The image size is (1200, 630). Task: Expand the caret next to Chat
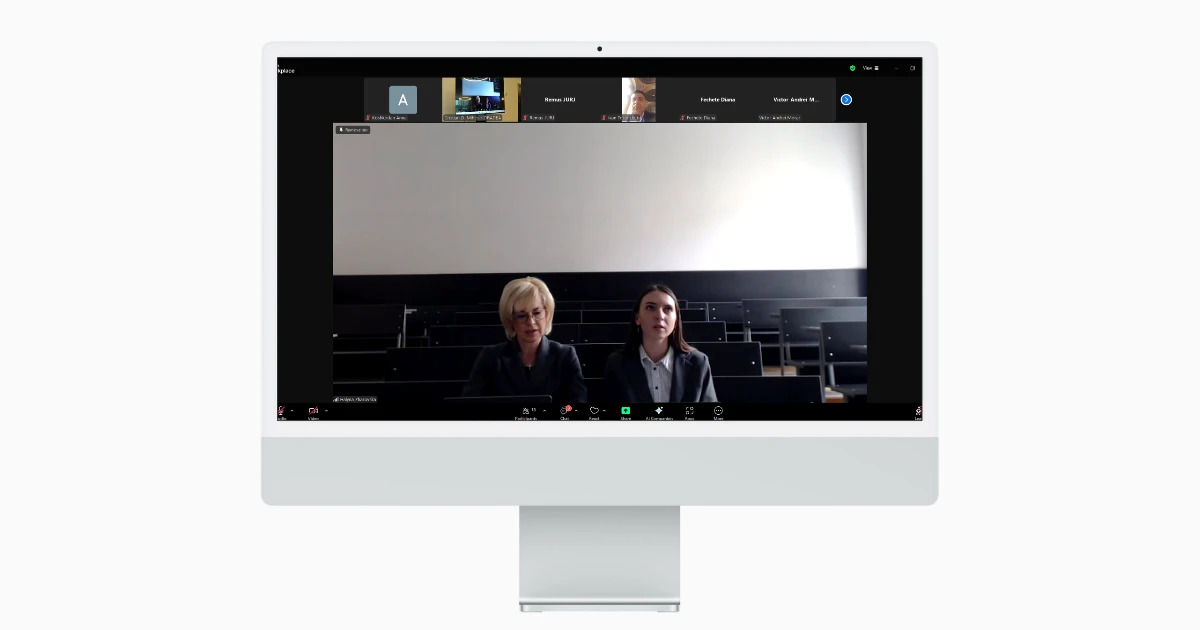coord(577,410)
